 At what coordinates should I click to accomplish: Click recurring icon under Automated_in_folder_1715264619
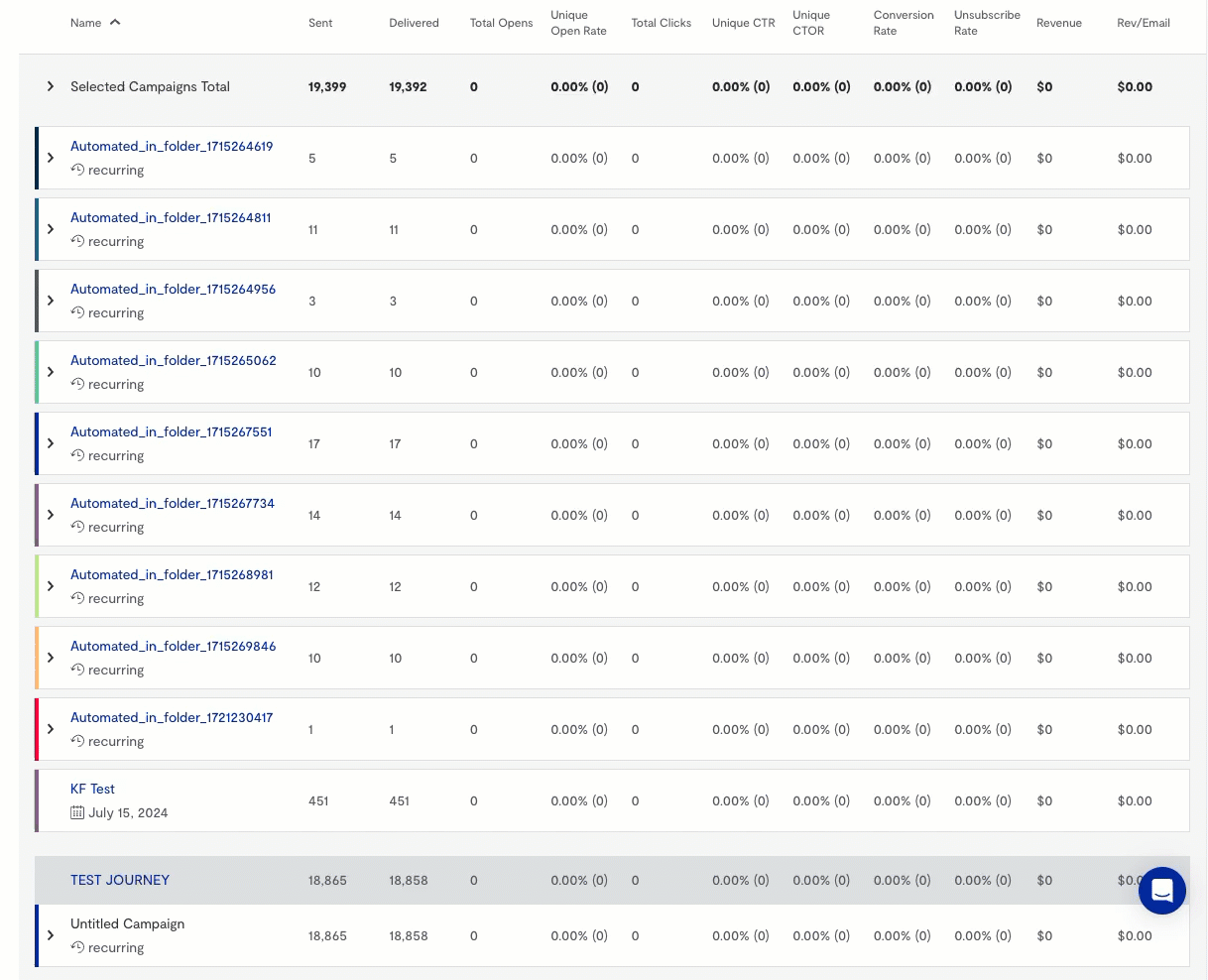point(77,170)
